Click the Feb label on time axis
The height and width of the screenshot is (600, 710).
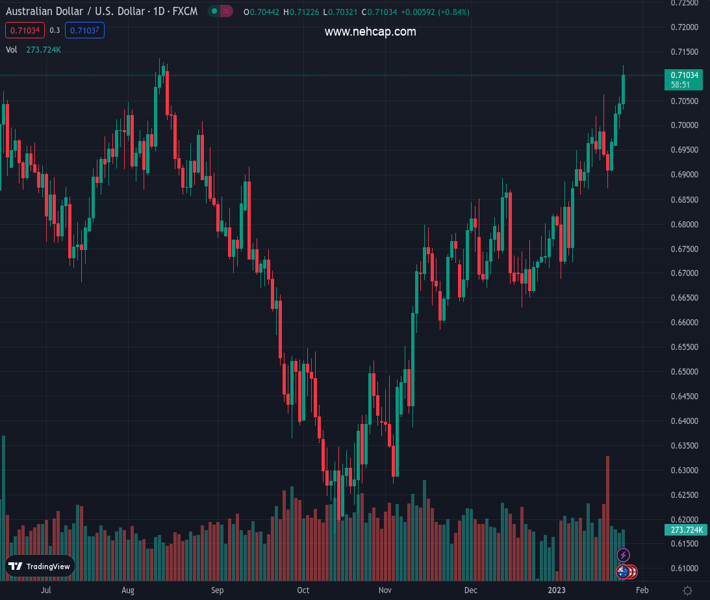click(x=642, y=591)
